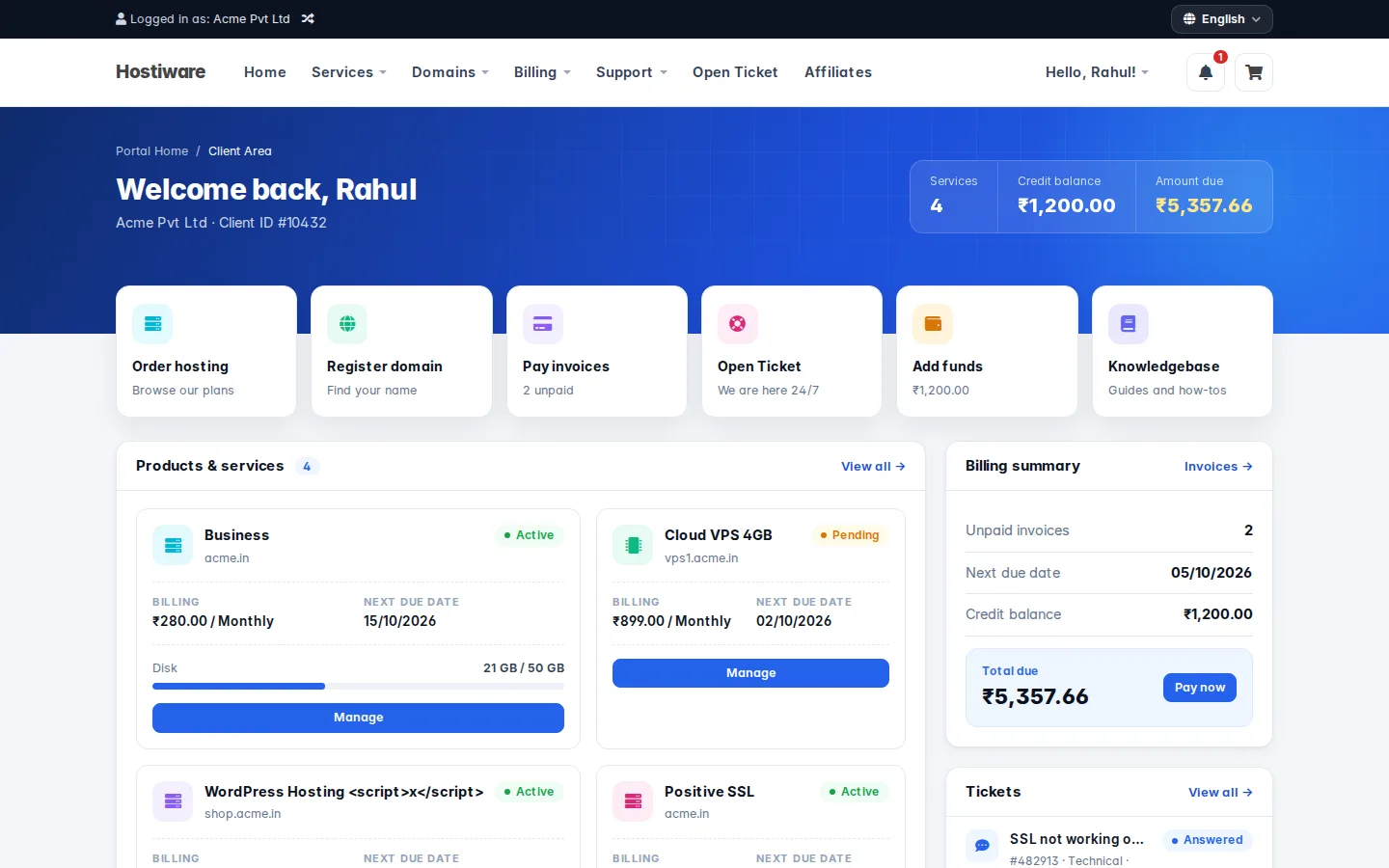Open the shopping cart icon
Screen dimensions: 1389x868
[x=1254, y=72]
